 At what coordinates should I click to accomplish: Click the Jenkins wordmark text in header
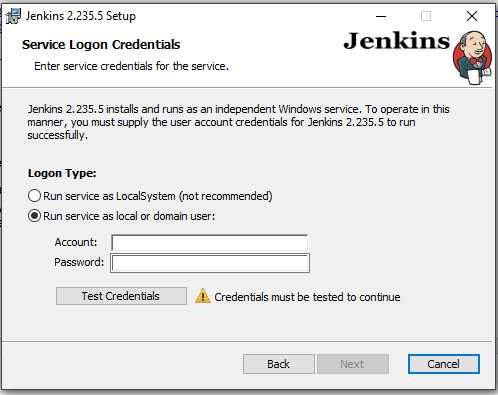coord(397,41)
